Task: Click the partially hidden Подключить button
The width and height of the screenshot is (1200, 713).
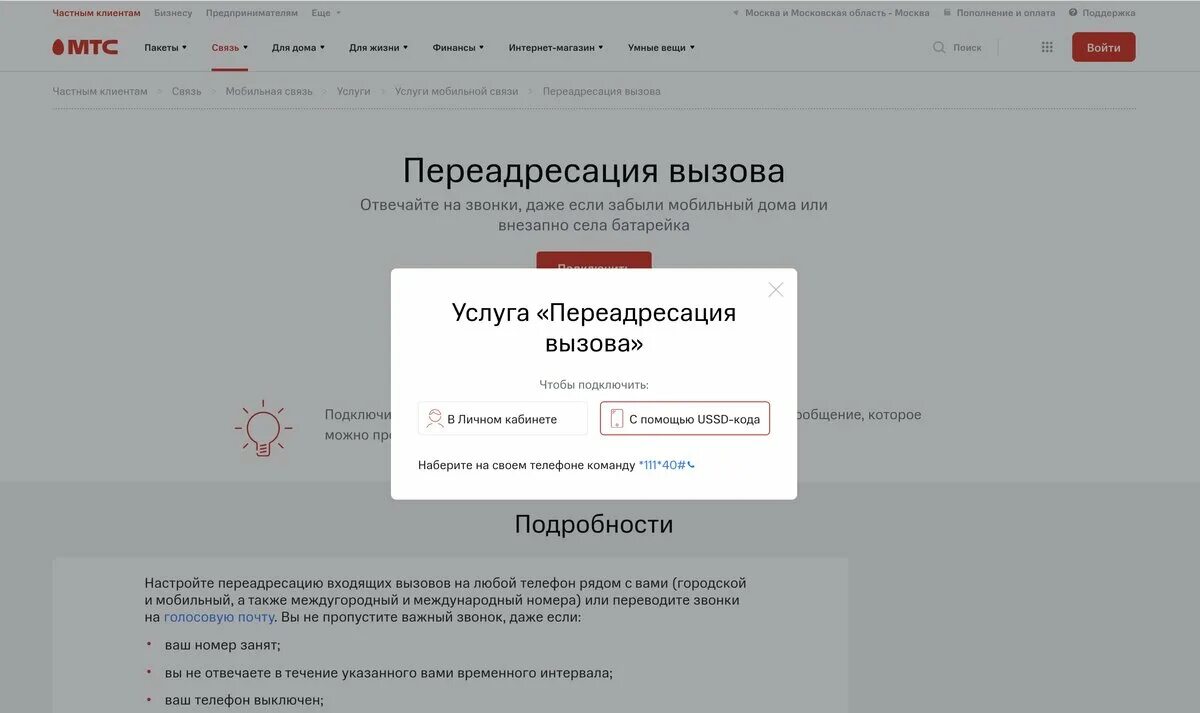Action: click(594, 260)
